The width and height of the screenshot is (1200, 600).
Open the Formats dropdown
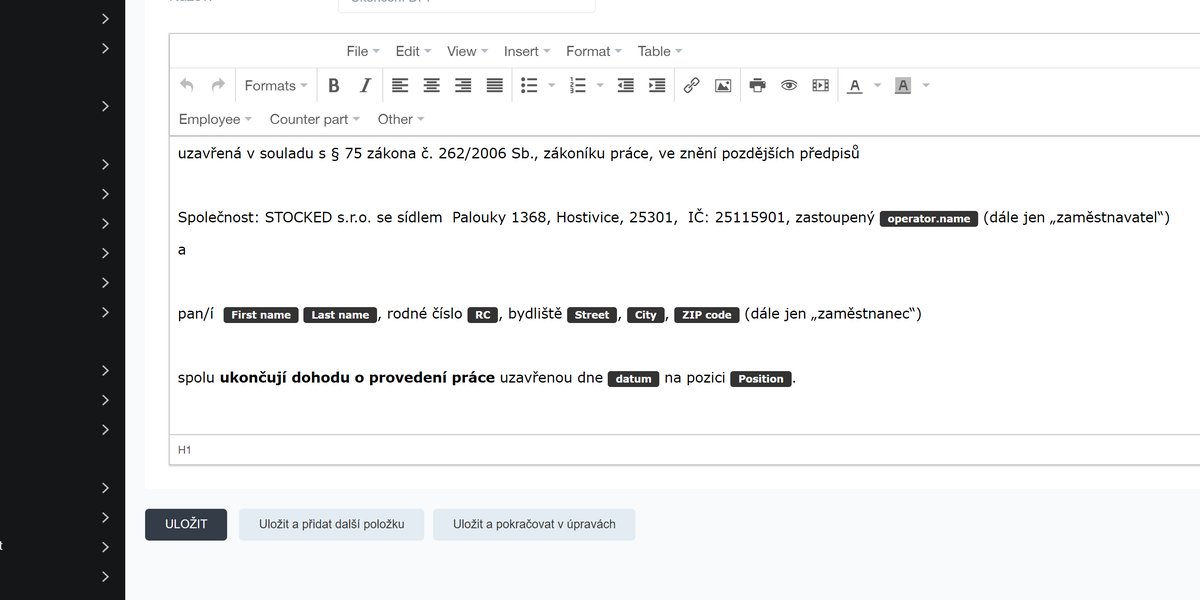(x=277, y=86)
